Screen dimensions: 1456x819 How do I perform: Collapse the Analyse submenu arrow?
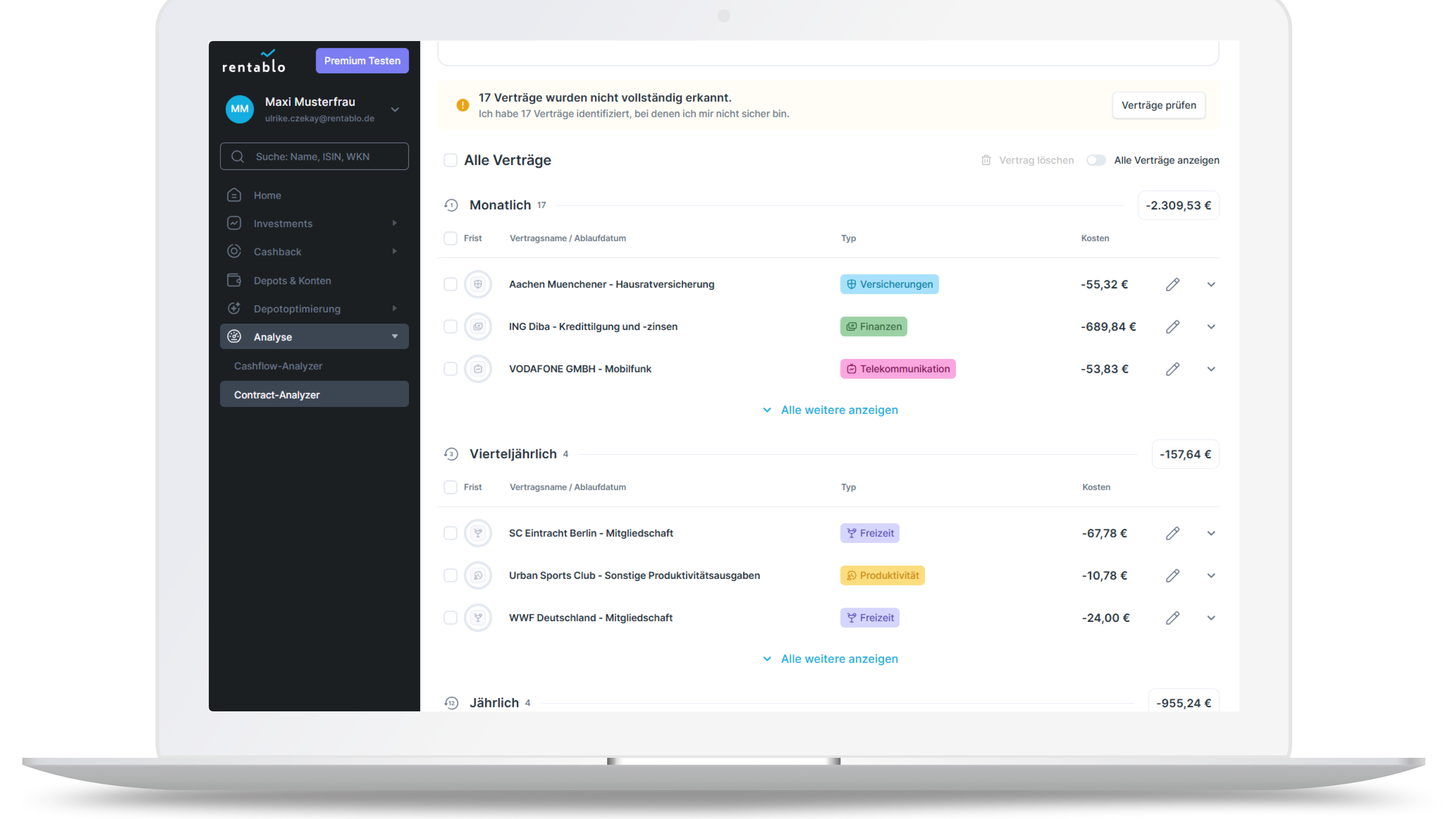pos(395,337)
